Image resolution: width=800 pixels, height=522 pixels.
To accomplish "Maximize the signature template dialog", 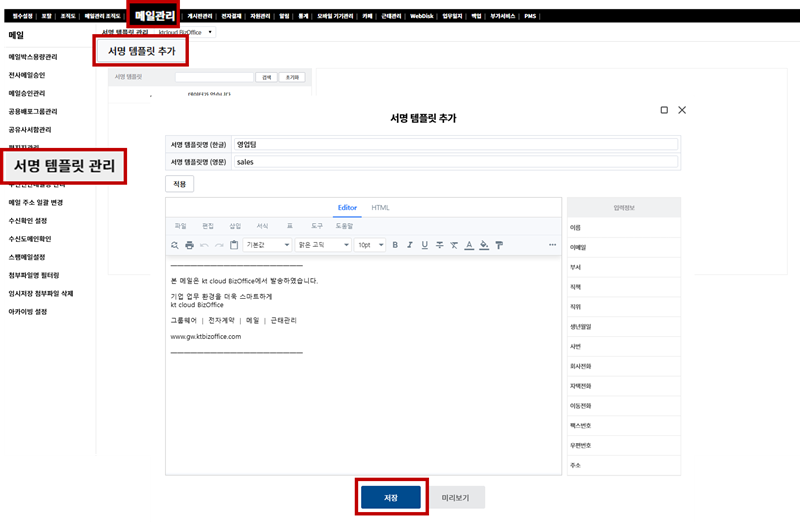I will [664, 110].
